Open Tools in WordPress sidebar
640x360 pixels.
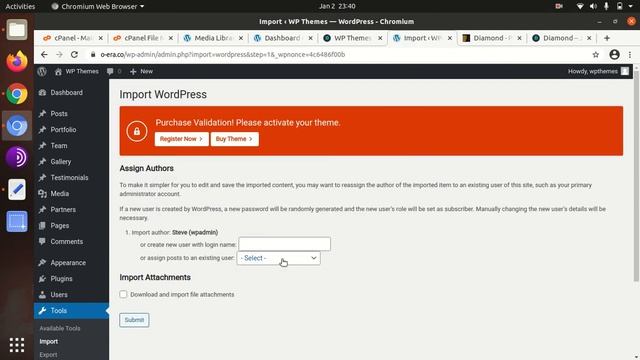tap(71, 311)
